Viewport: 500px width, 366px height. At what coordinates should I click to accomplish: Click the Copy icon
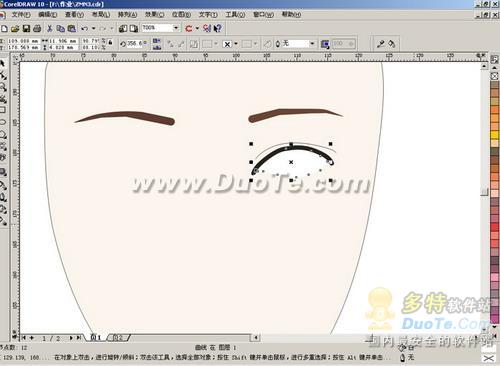tap(61, 29)
